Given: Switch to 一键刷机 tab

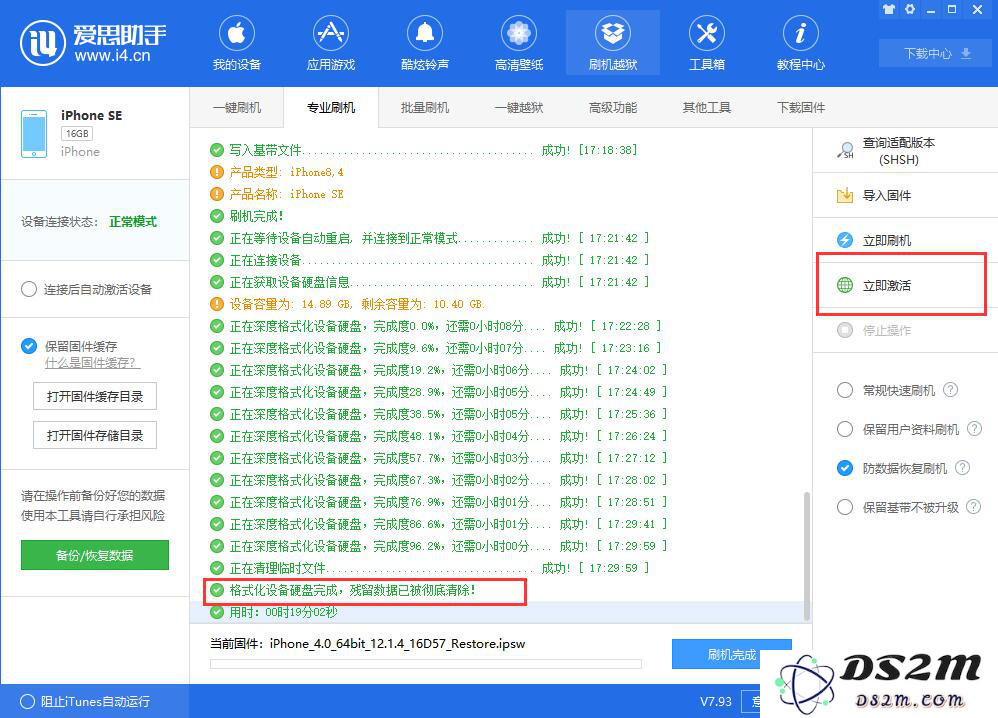Looking at the screenshot, I should (x=237, y=108).
